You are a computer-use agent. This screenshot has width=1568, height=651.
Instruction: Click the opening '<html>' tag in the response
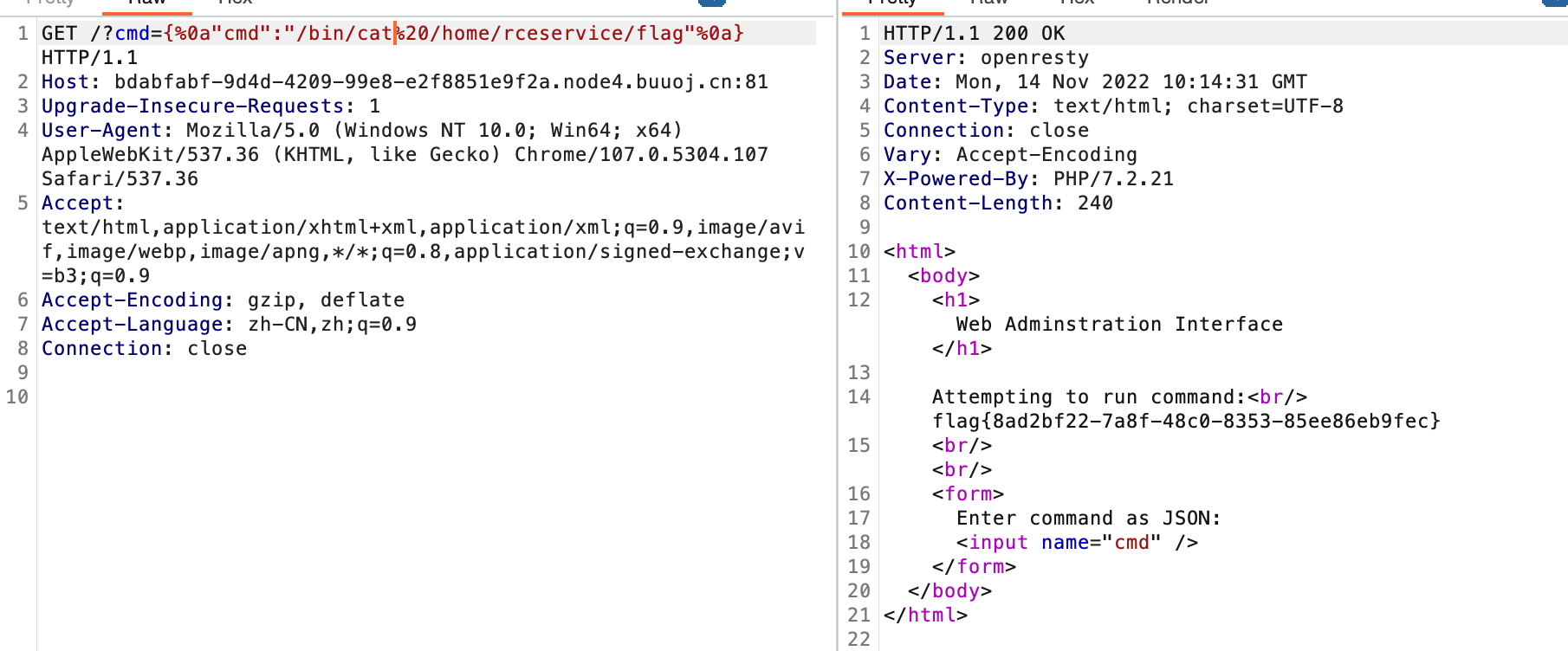(x=919, y=251)
